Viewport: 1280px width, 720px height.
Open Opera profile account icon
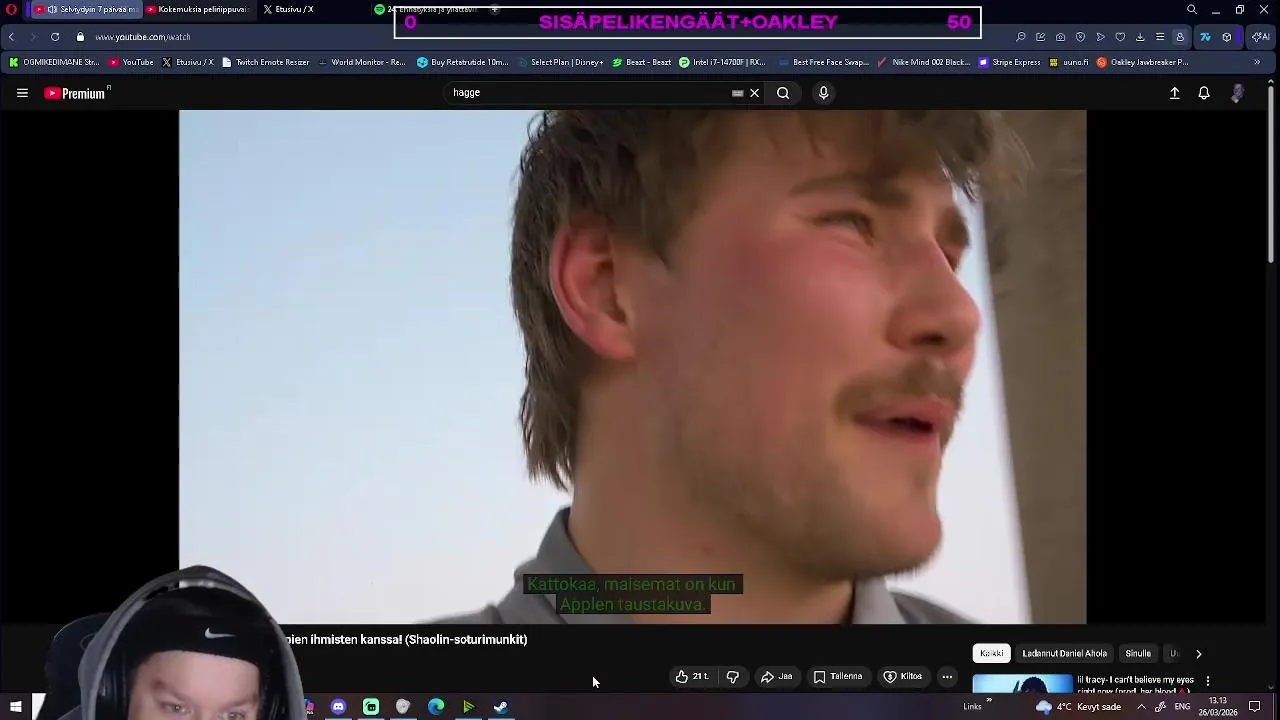tap(1180, 37)
